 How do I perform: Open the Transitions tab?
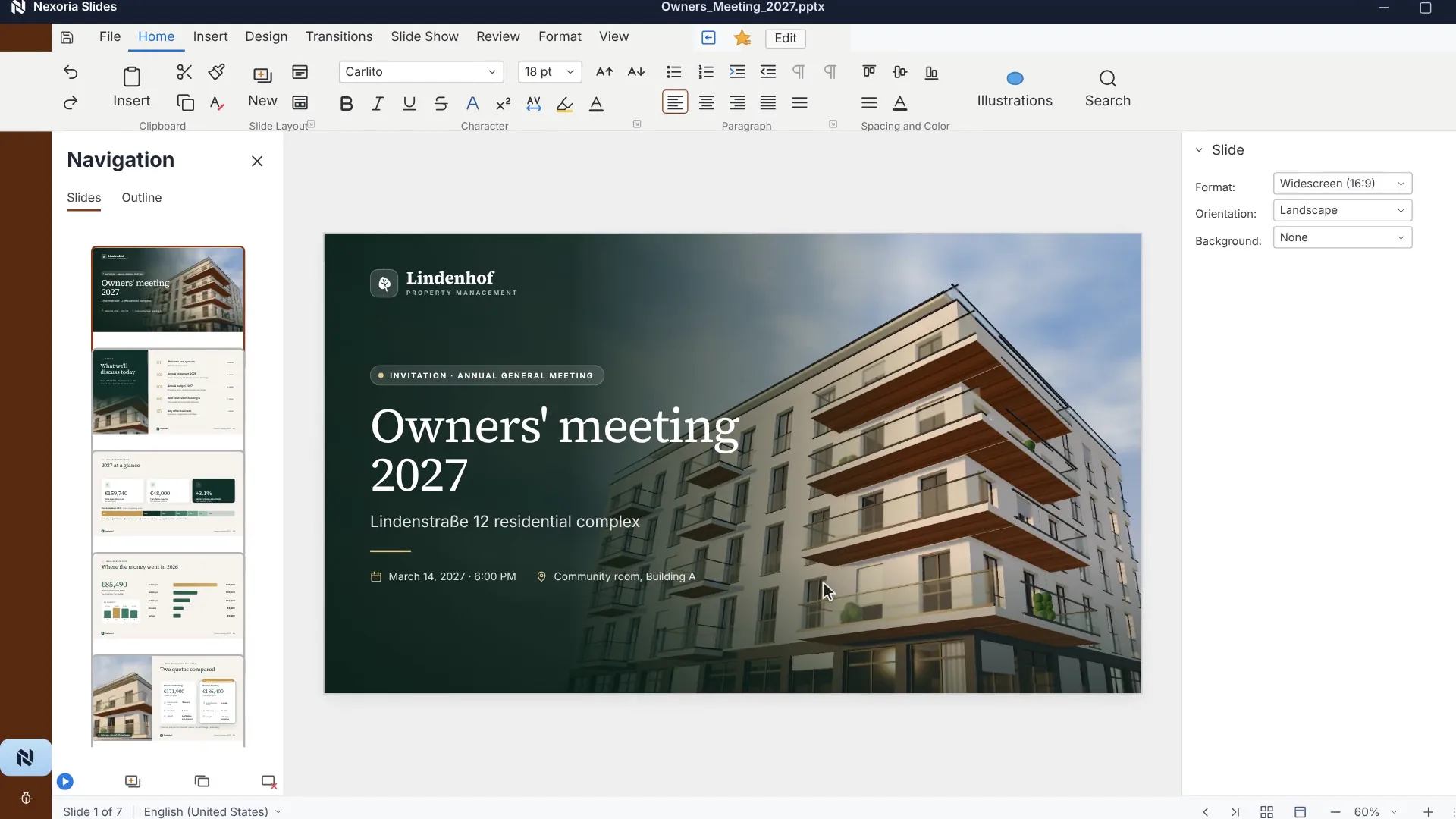[339, 37]
